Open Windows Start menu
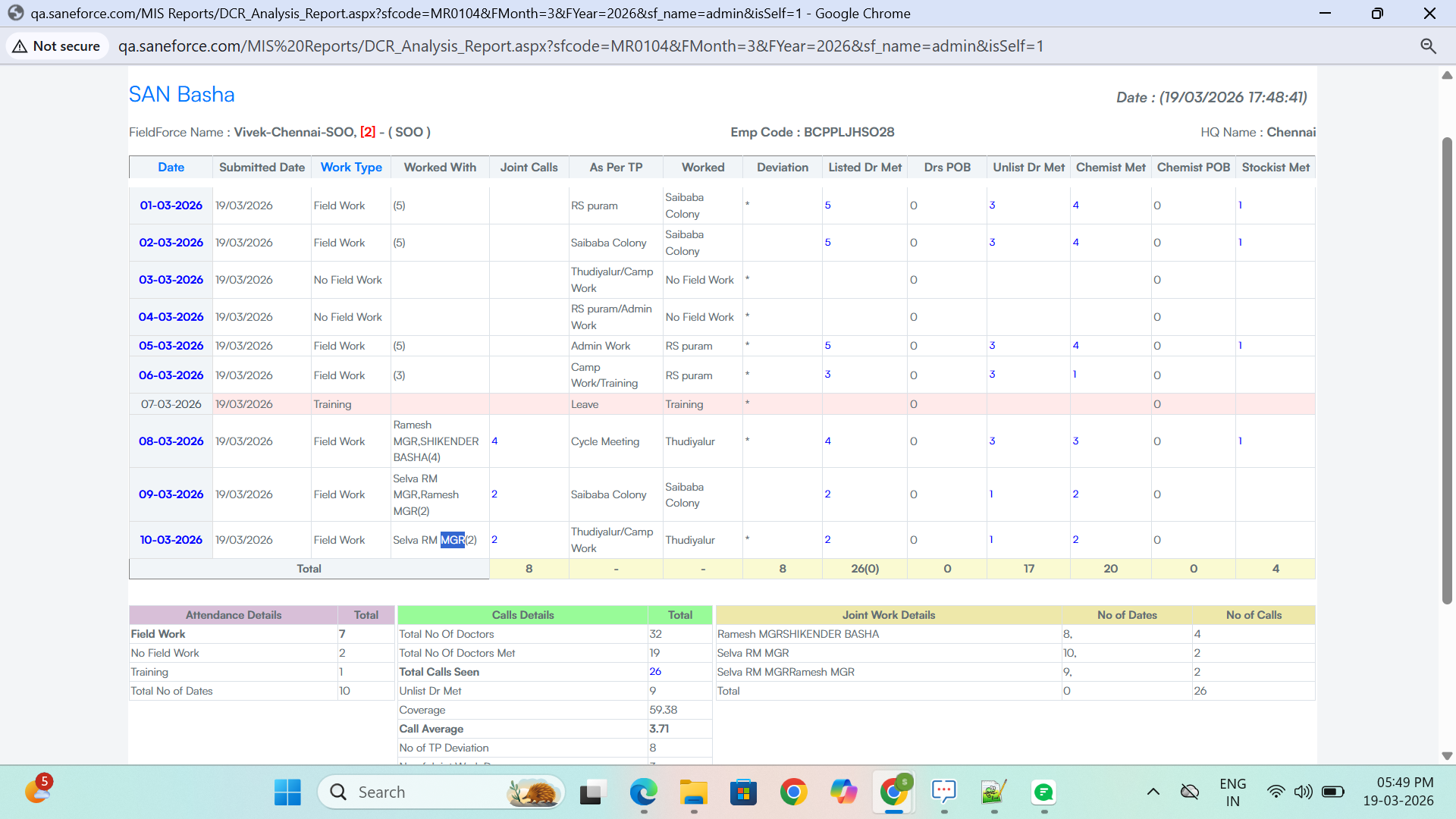Viewport: 1456px width, 819px height. point(287,792)
